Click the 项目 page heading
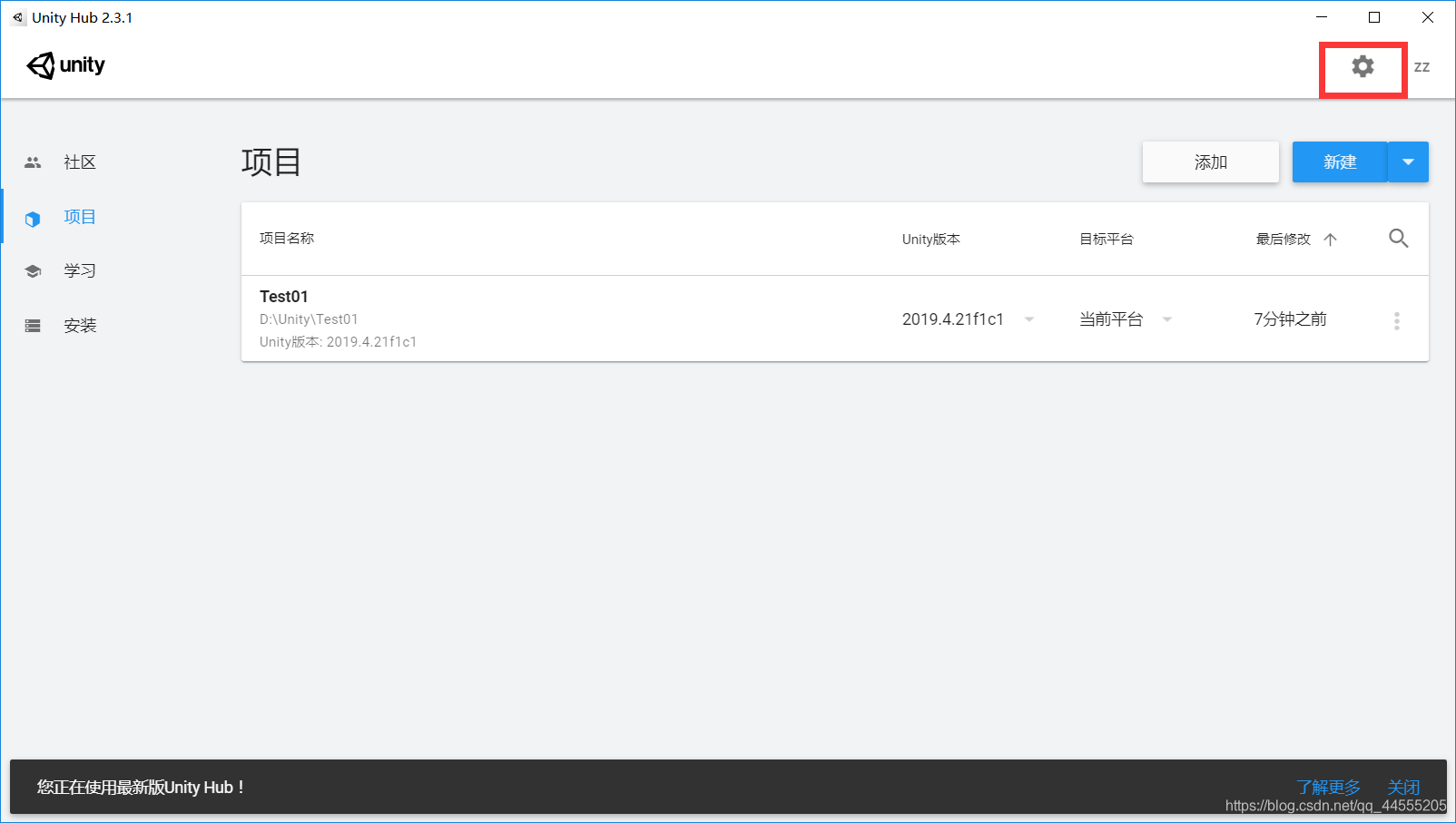The height and width of the screenshot is (823, 1456). [x=271, y=162]
